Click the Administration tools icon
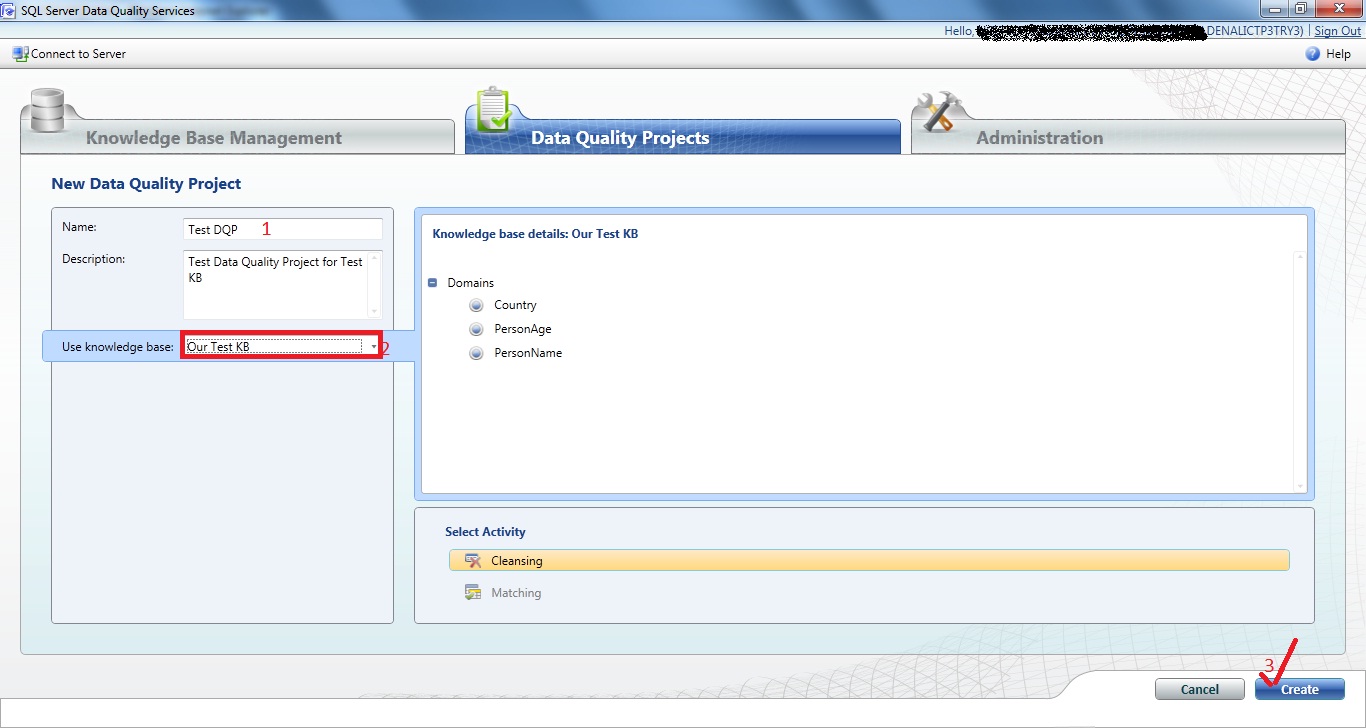1366x728 pixels. pos(938,113)
